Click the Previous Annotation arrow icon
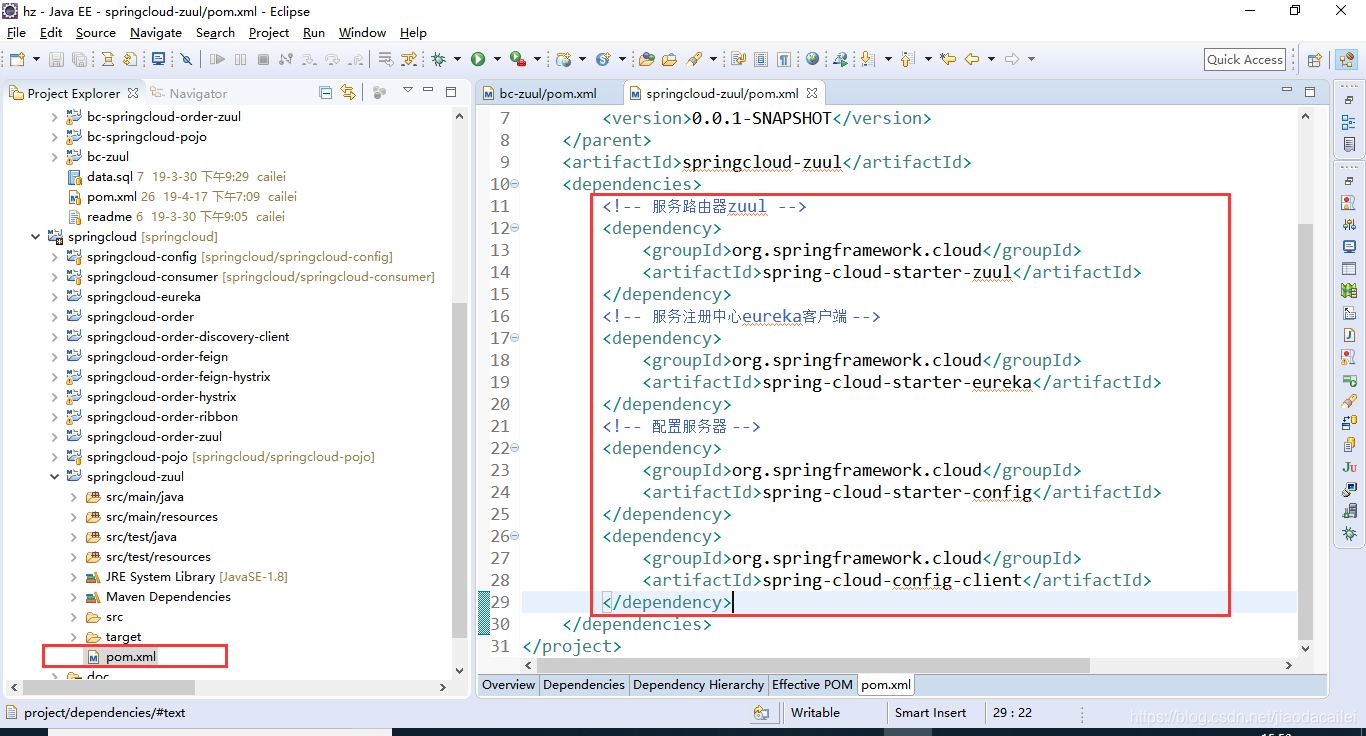This screenshot has height=736, width=1366. pos(907,60)
